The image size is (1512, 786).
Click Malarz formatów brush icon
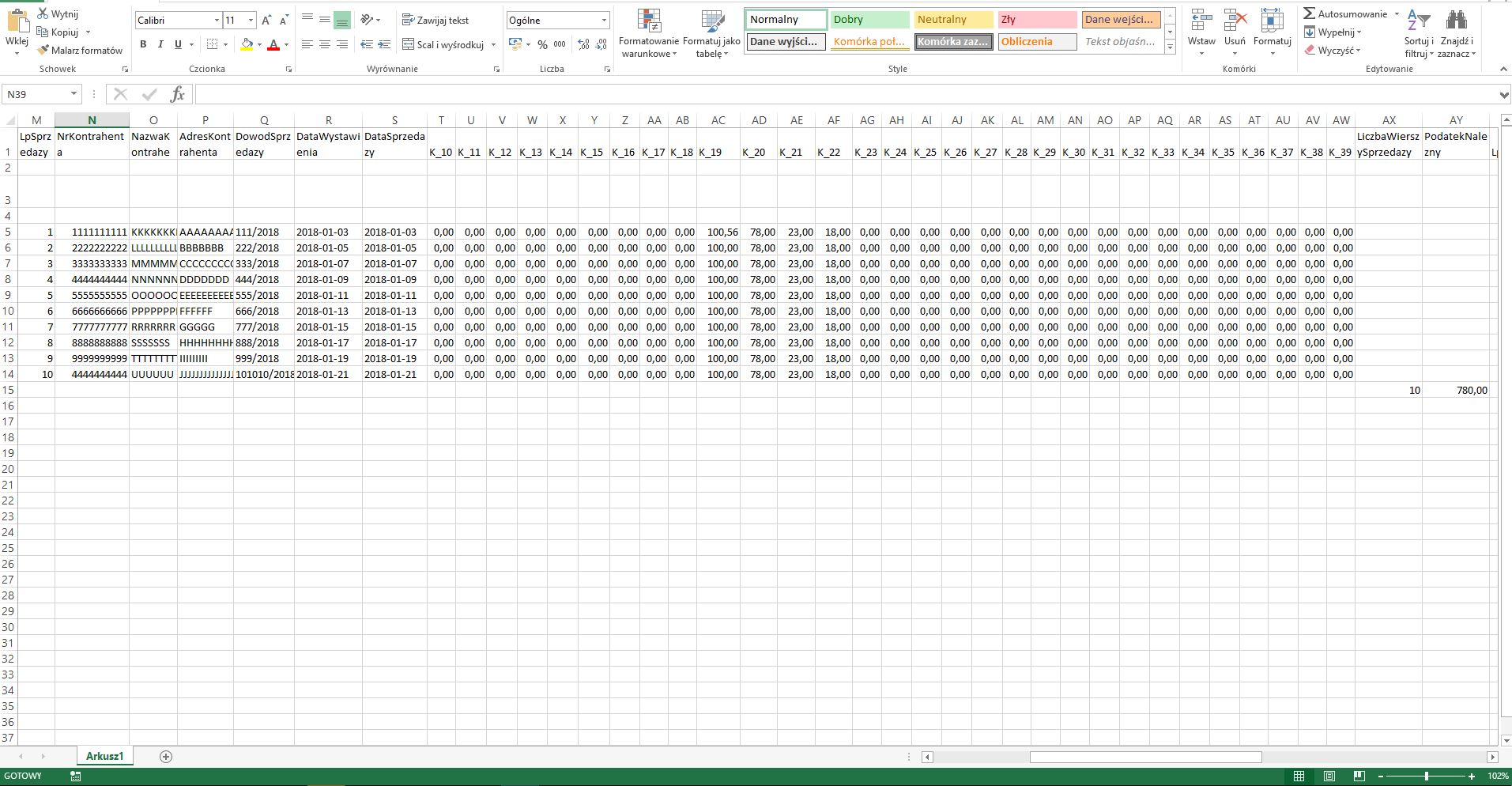[43, 50]
